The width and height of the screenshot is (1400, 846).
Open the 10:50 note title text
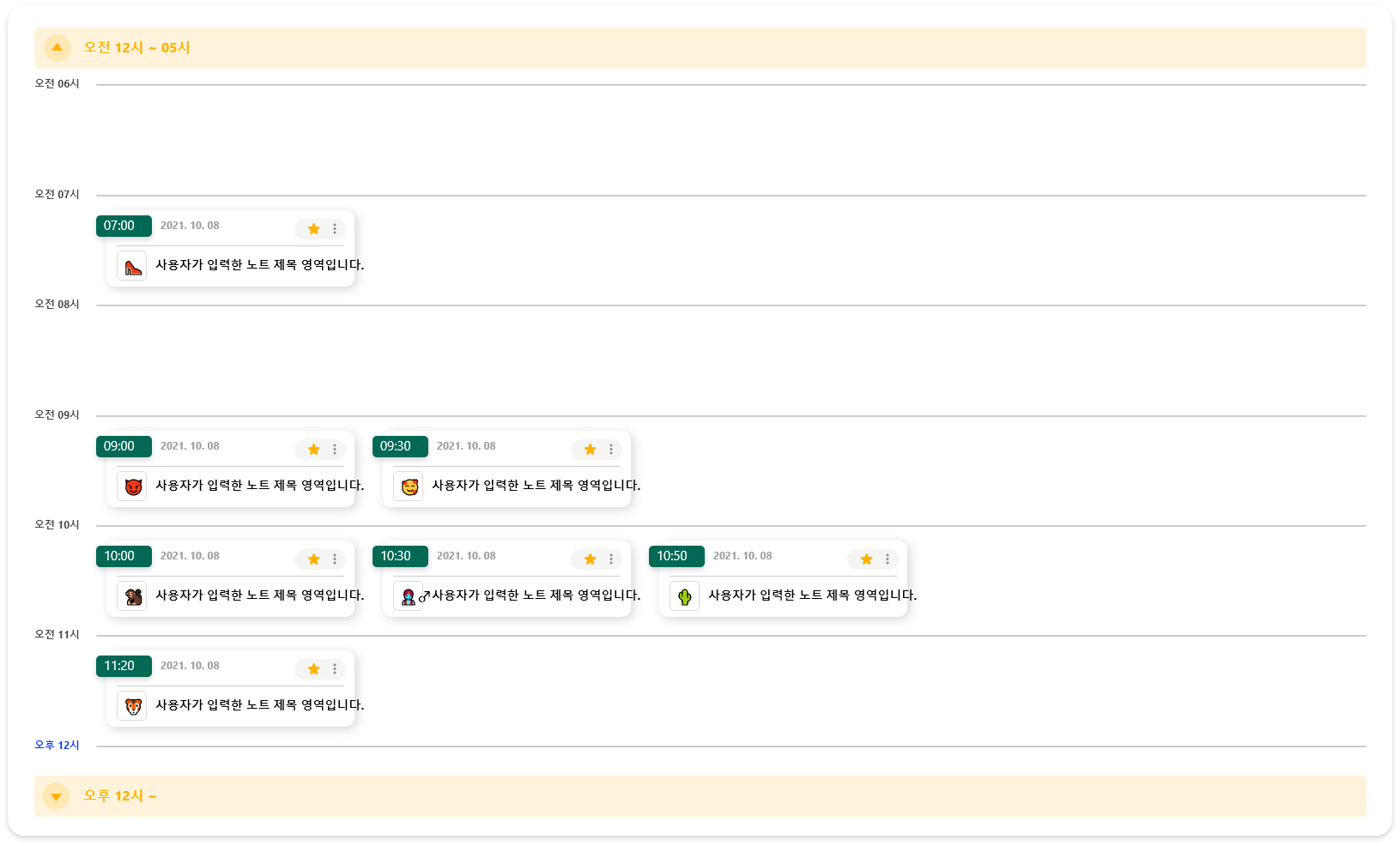[x=812, y=595]
